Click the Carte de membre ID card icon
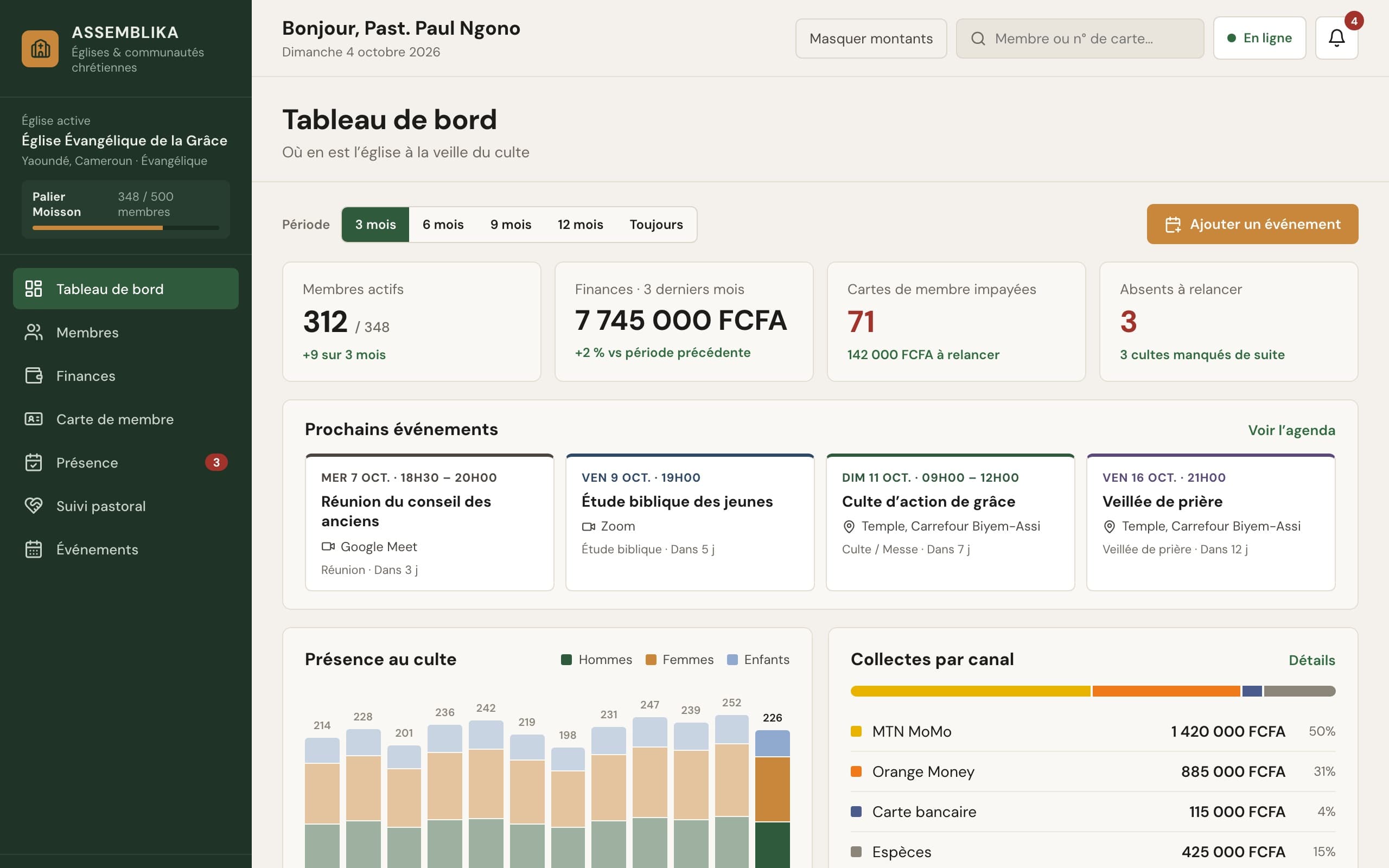The image size is (1389, 868). coord(33,419)
